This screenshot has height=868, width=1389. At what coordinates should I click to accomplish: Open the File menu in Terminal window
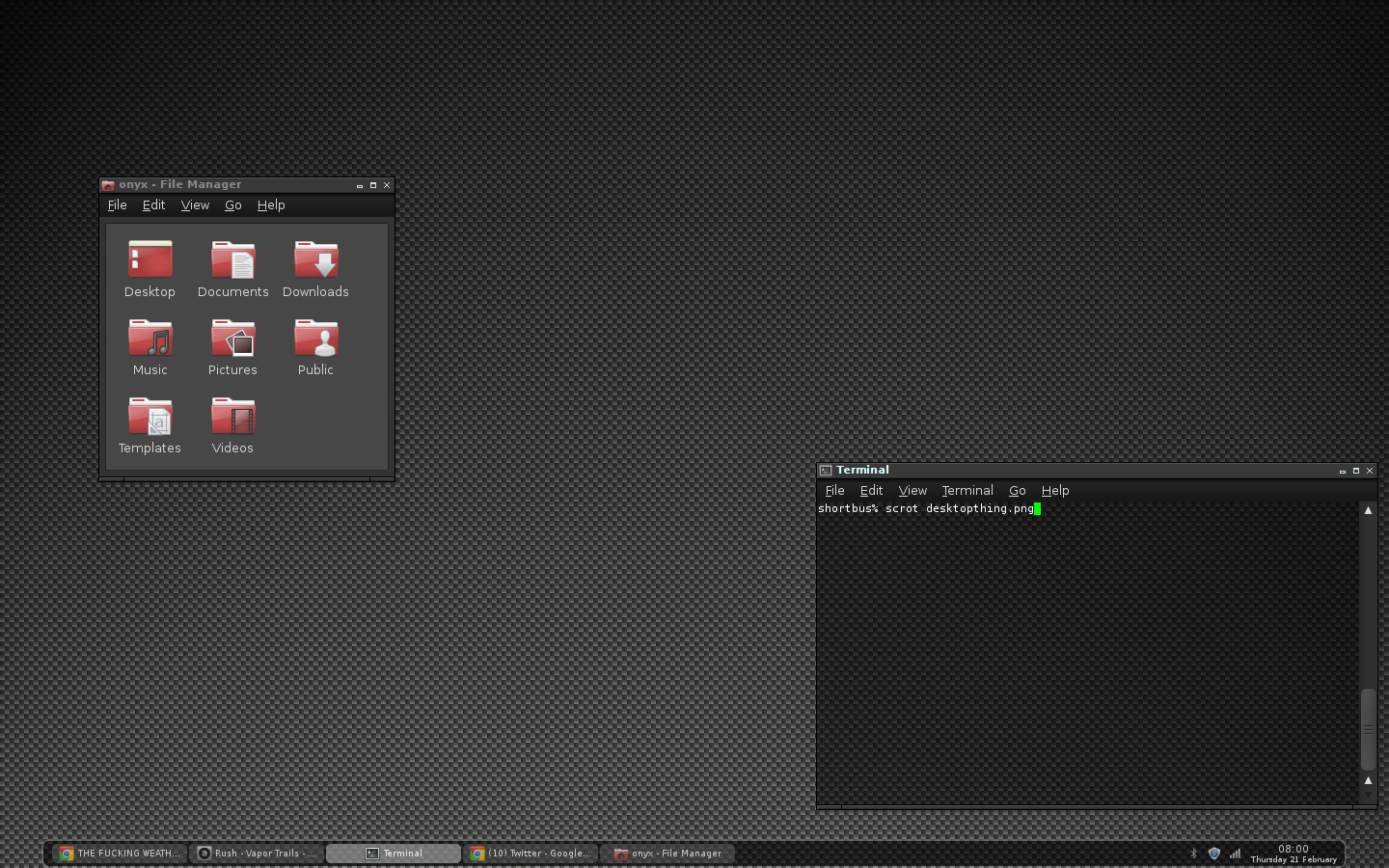(835, 491)
